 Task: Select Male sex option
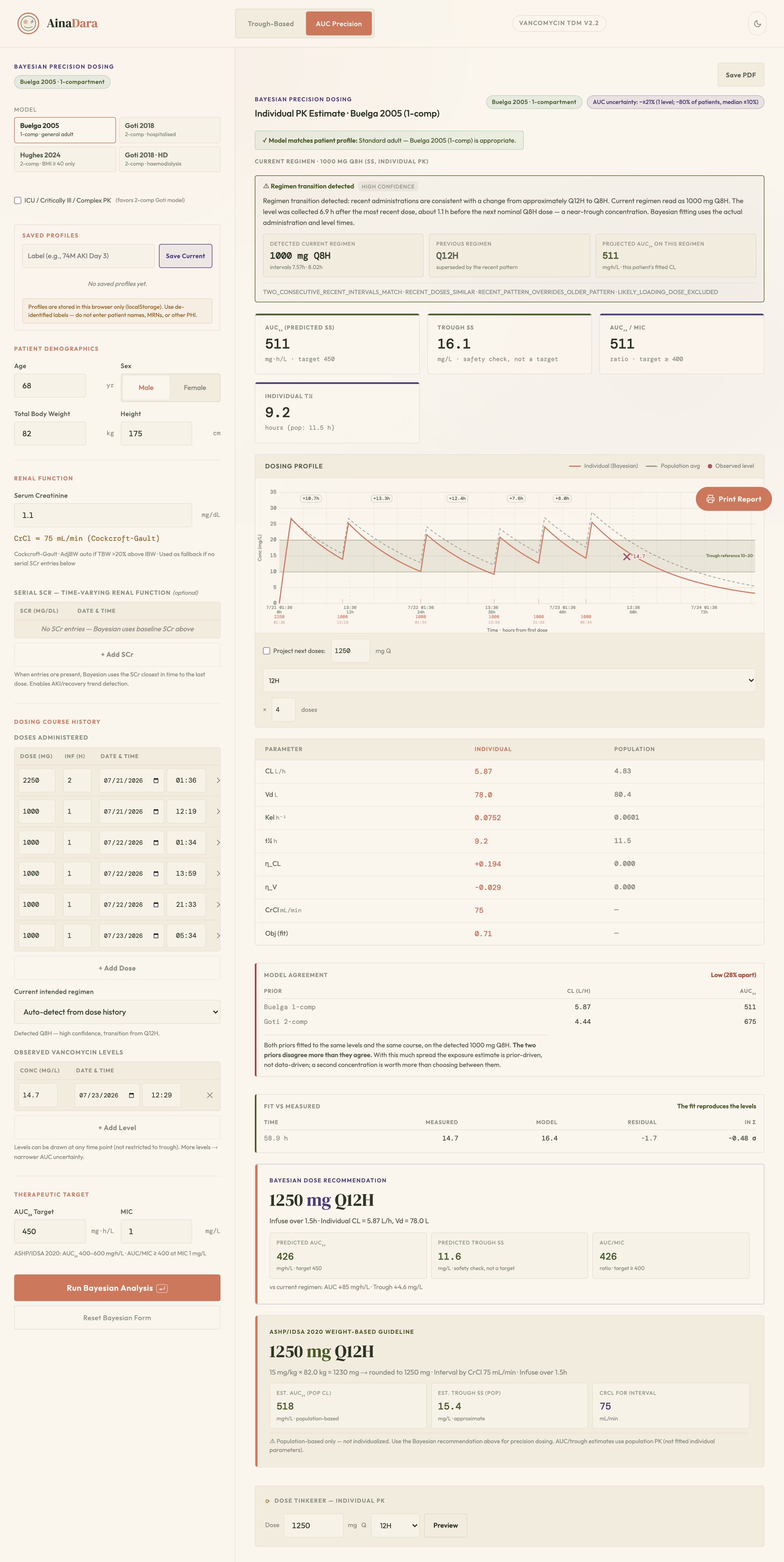click(146, 388)
